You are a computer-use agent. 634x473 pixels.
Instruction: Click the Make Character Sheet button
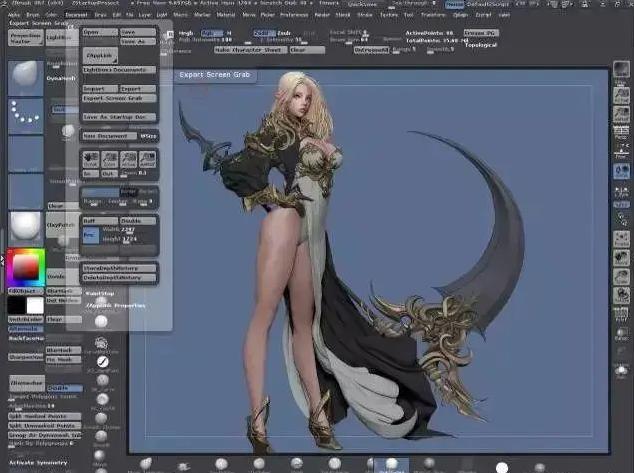[x=251, y=50]
